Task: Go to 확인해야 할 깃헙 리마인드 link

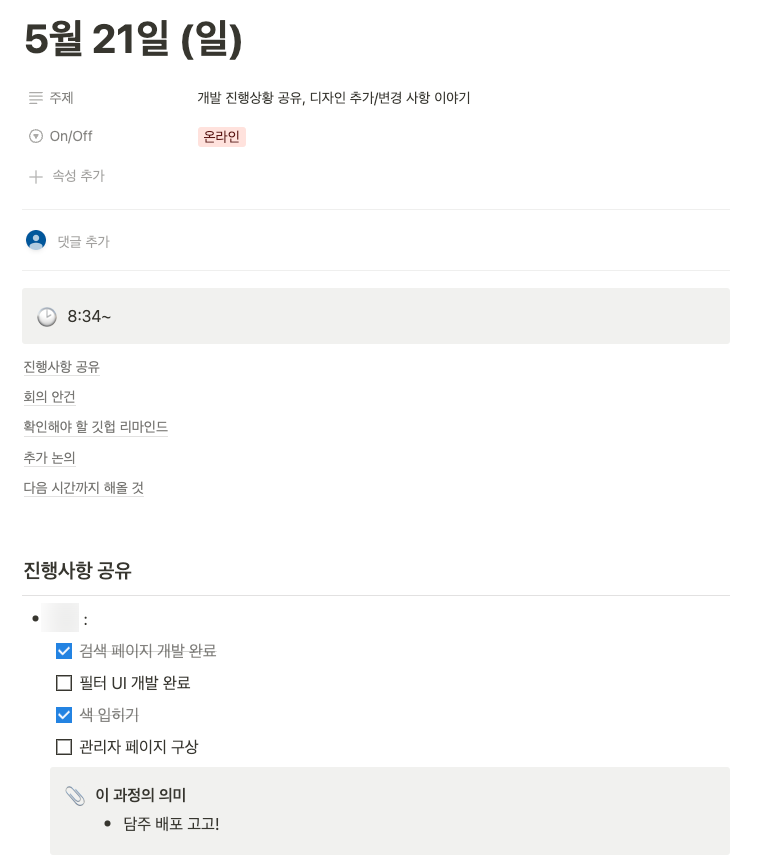Action: [x=95, y=427]
